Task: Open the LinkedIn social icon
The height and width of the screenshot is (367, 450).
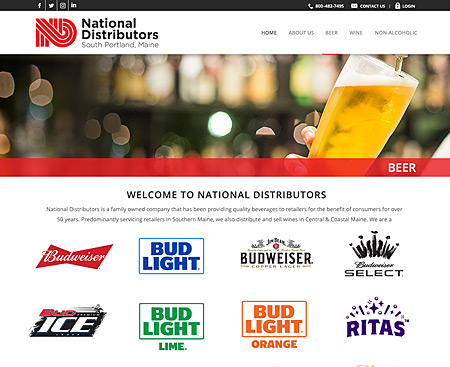Action: point(74,5)
